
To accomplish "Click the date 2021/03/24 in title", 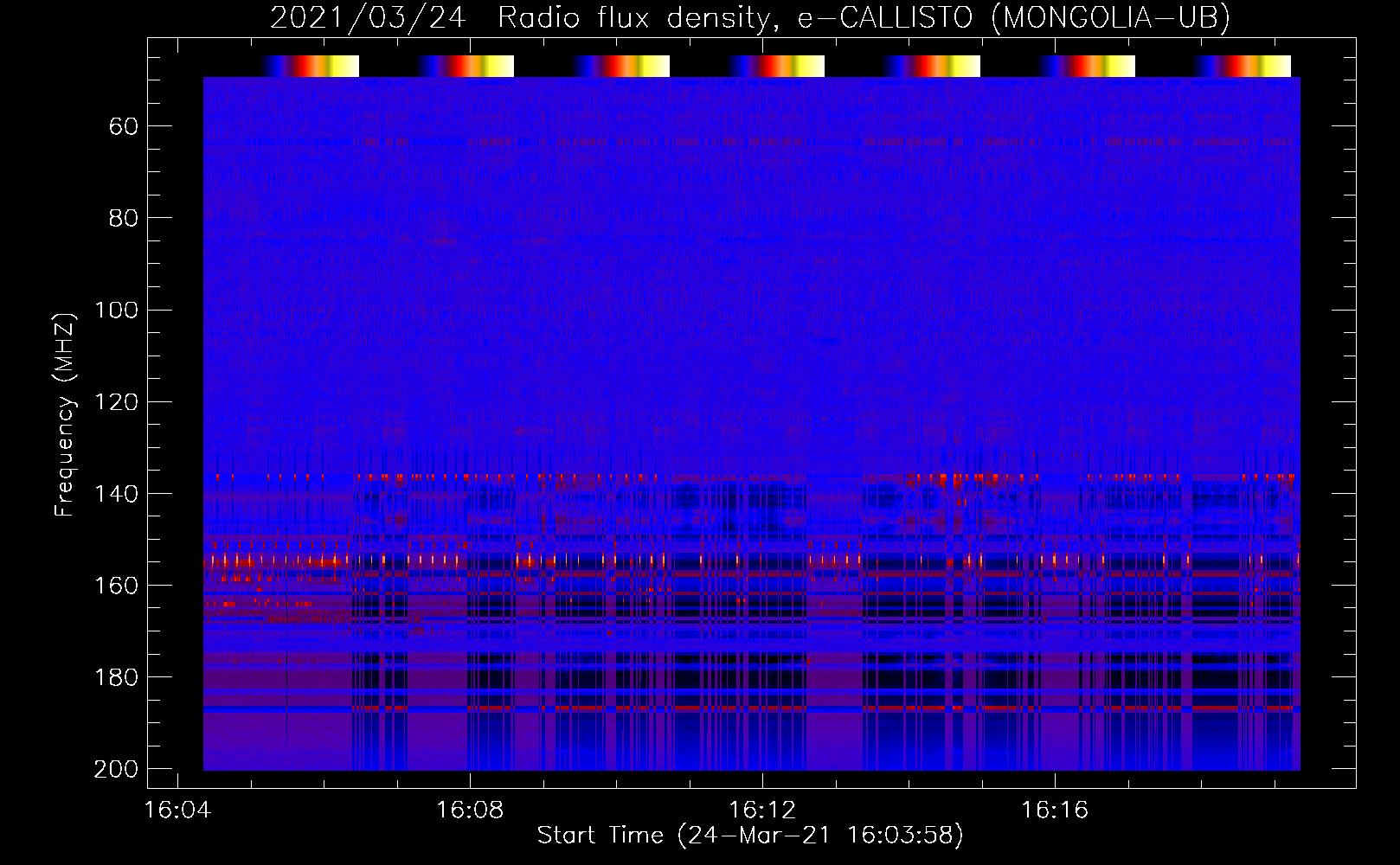I will tap(368, 17).
